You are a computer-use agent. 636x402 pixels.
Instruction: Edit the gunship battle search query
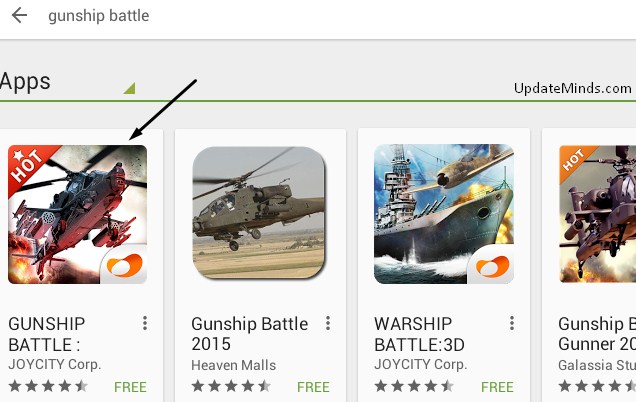point(99,16)
